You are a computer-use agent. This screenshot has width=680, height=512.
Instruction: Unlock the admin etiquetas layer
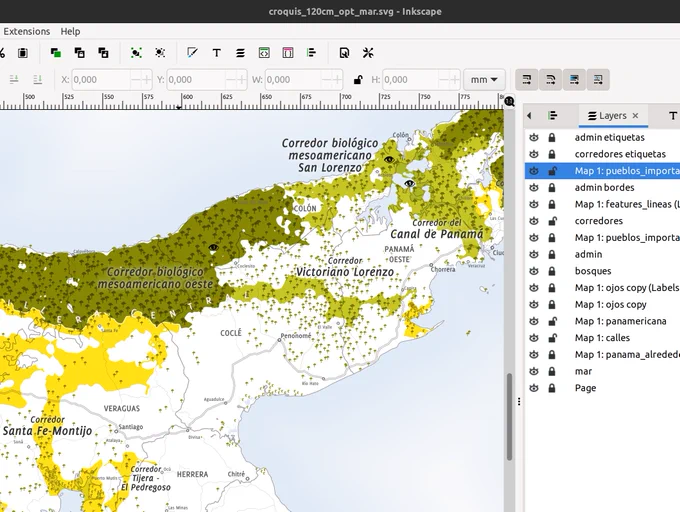coord(552,137)
